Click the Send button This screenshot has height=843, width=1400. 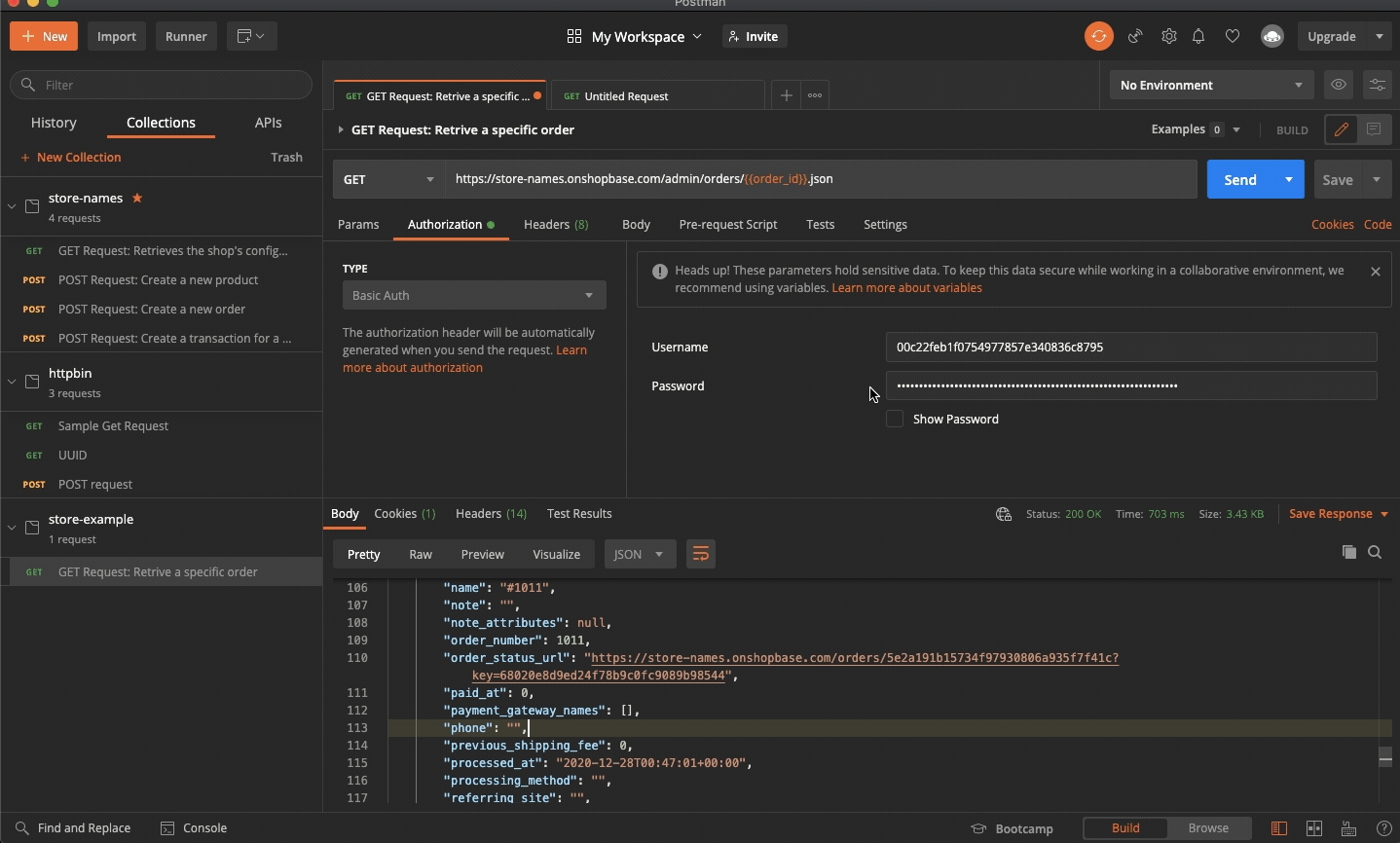click(x=1240, y=179)
